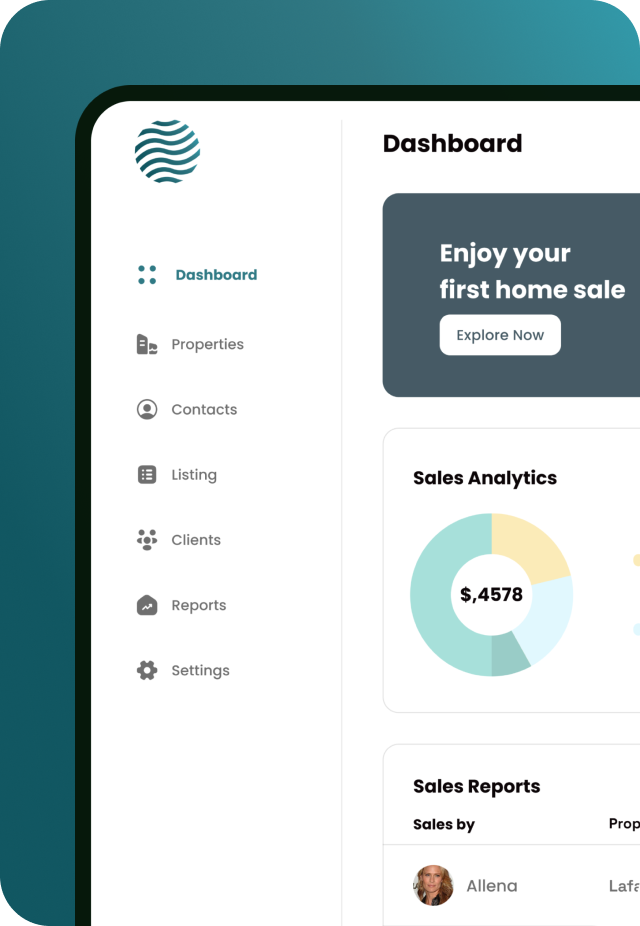
Task: Open the Properties text label in sidebar
Action: 207,344
